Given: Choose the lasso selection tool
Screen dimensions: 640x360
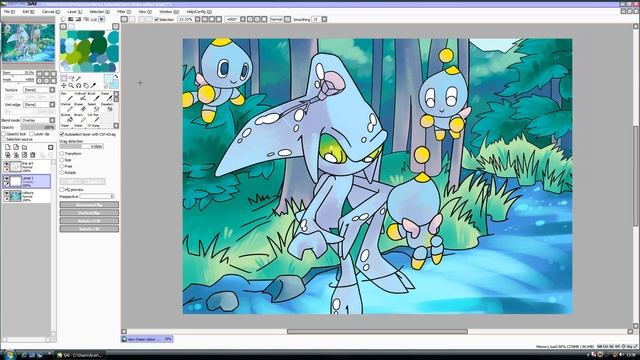Looking at the screenshot, I should pos(71,78).
